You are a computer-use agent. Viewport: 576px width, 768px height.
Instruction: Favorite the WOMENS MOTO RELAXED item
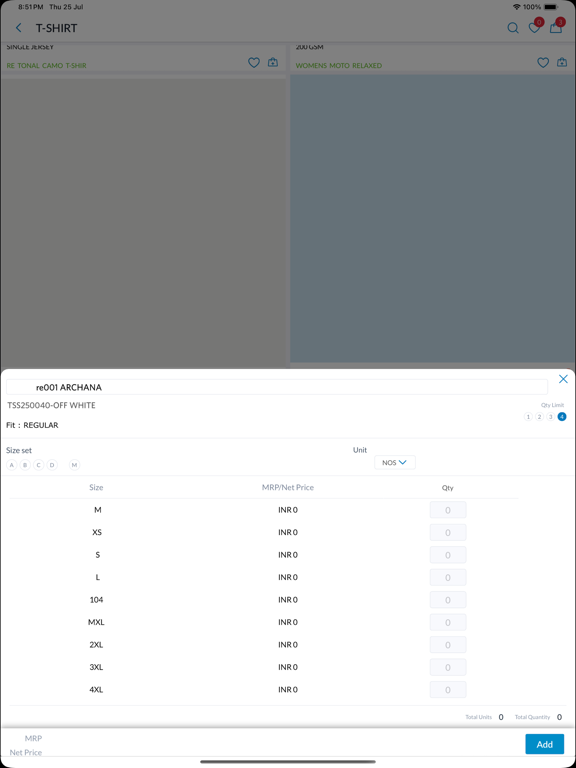[x=543, y=63]
